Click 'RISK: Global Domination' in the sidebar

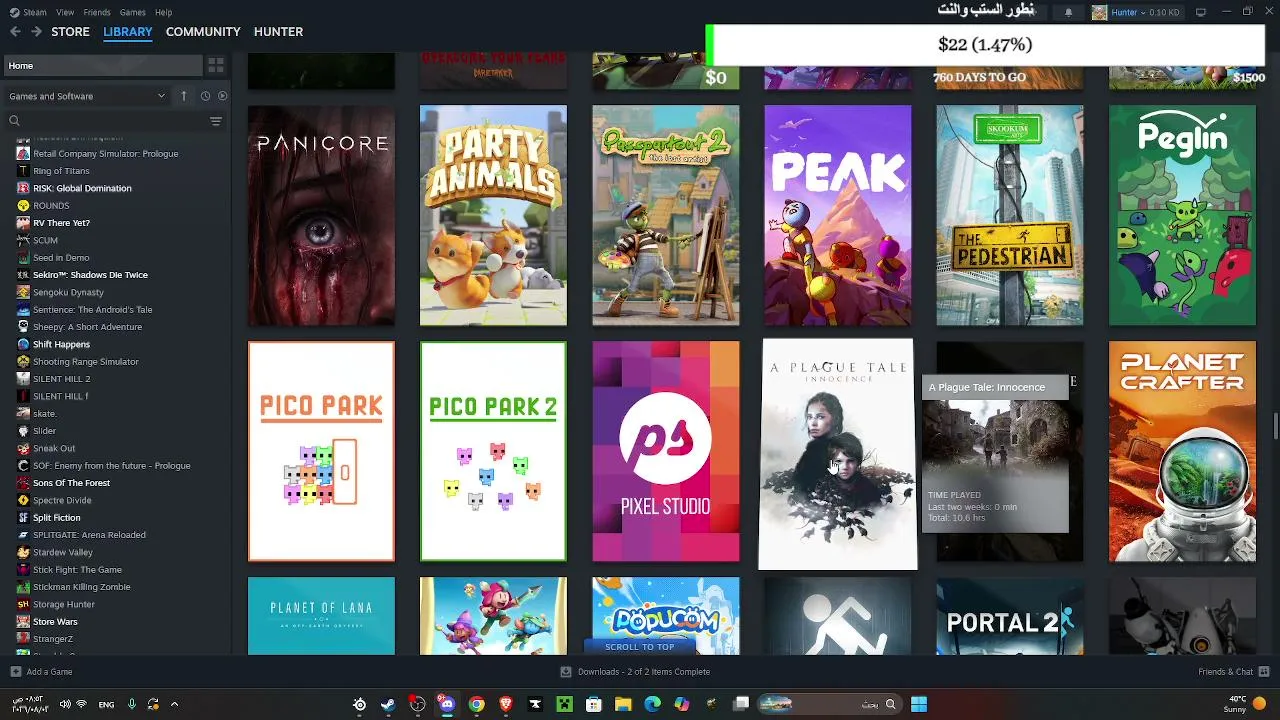[82, 188]
